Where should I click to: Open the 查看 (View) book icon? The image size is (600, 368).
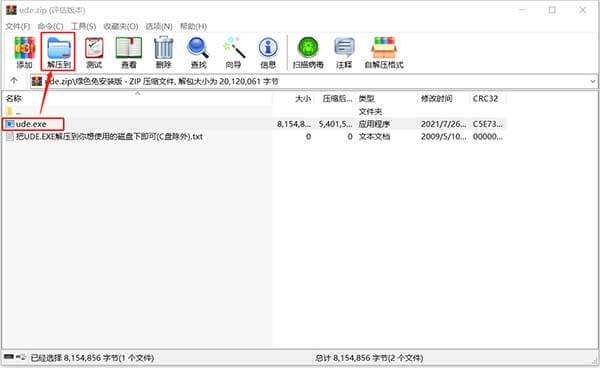coord(129,52)
